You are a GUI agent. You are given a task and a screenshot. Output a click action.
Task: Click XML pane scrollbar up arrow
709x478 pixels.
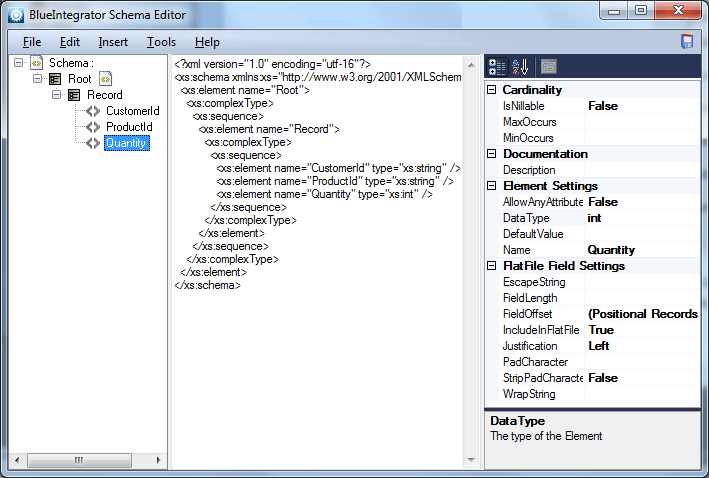pyautogui.click(x=471, y=65)
